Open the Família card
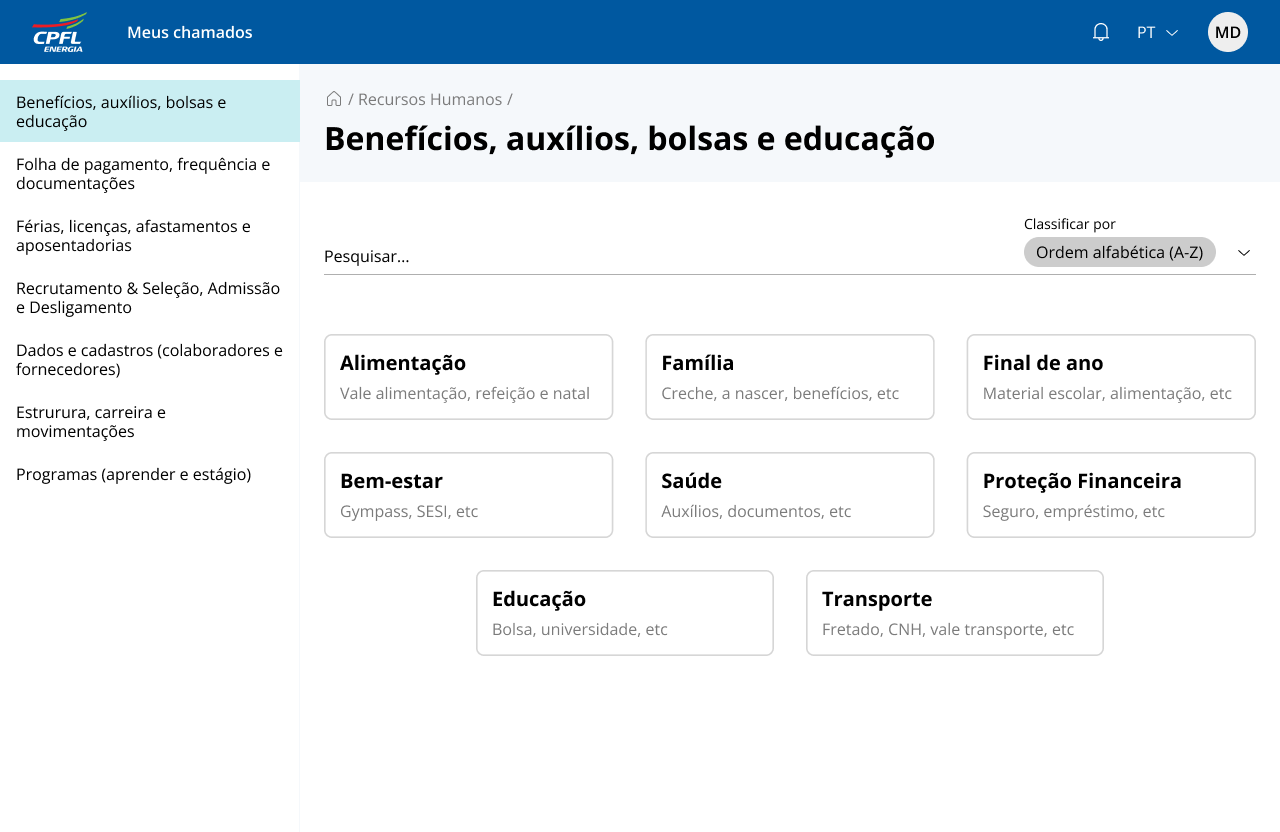Image resolution: width=1280 pixels, height=832 pixels. (790, 377)
